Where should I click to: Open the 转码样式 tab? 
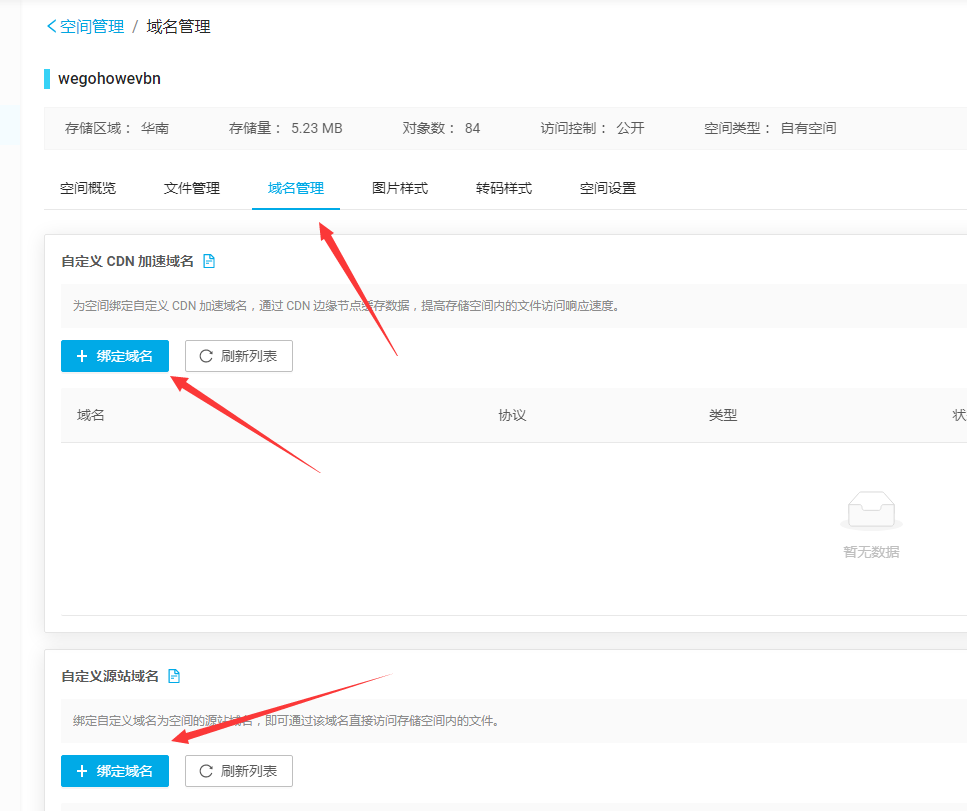click(504, 188)
